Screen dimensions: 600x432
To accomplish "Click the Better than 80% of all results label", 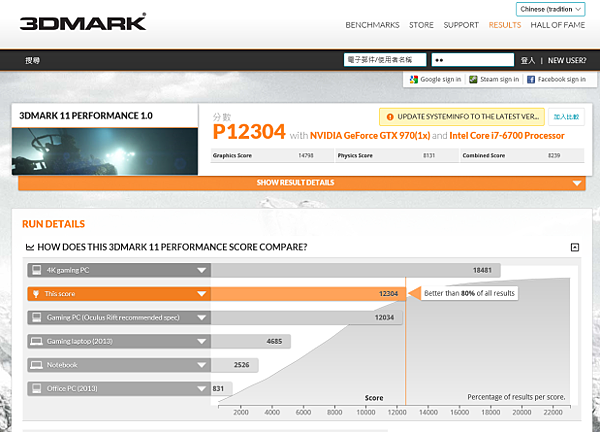I will click(469, 293).
